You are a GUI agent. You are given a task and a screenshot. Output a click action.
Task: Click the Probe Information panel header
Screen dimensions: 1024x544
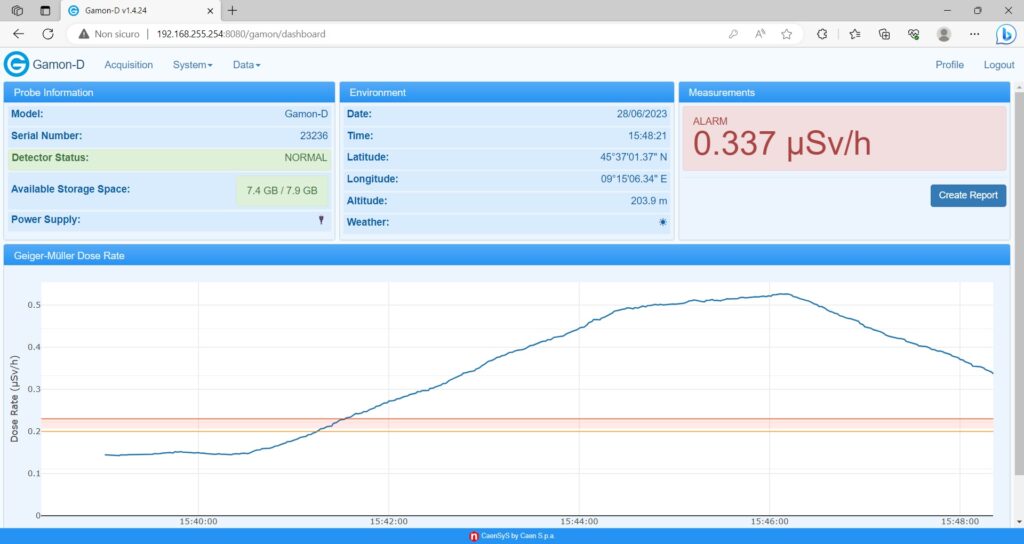point(169,92)
